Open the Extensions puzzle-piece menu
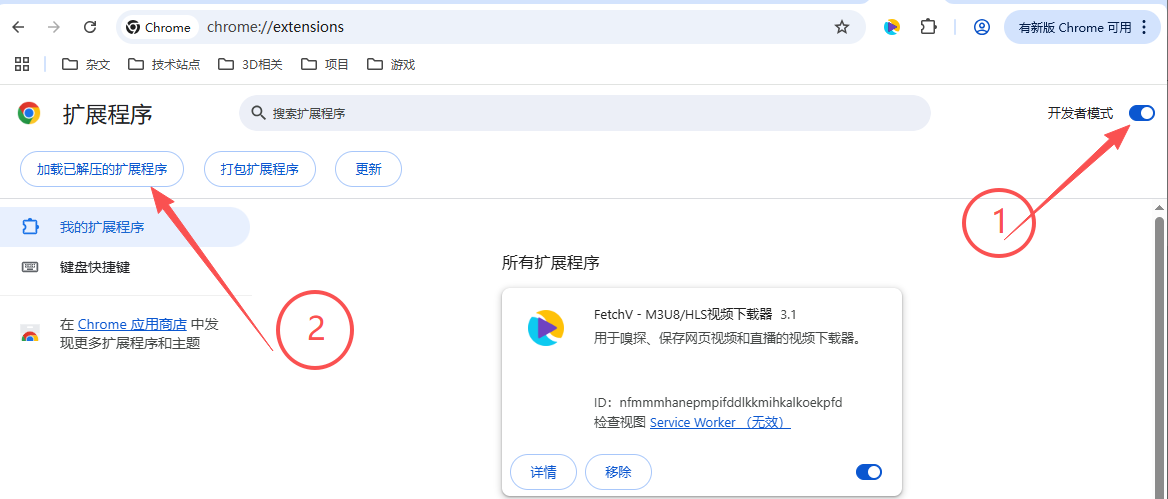 928,27
